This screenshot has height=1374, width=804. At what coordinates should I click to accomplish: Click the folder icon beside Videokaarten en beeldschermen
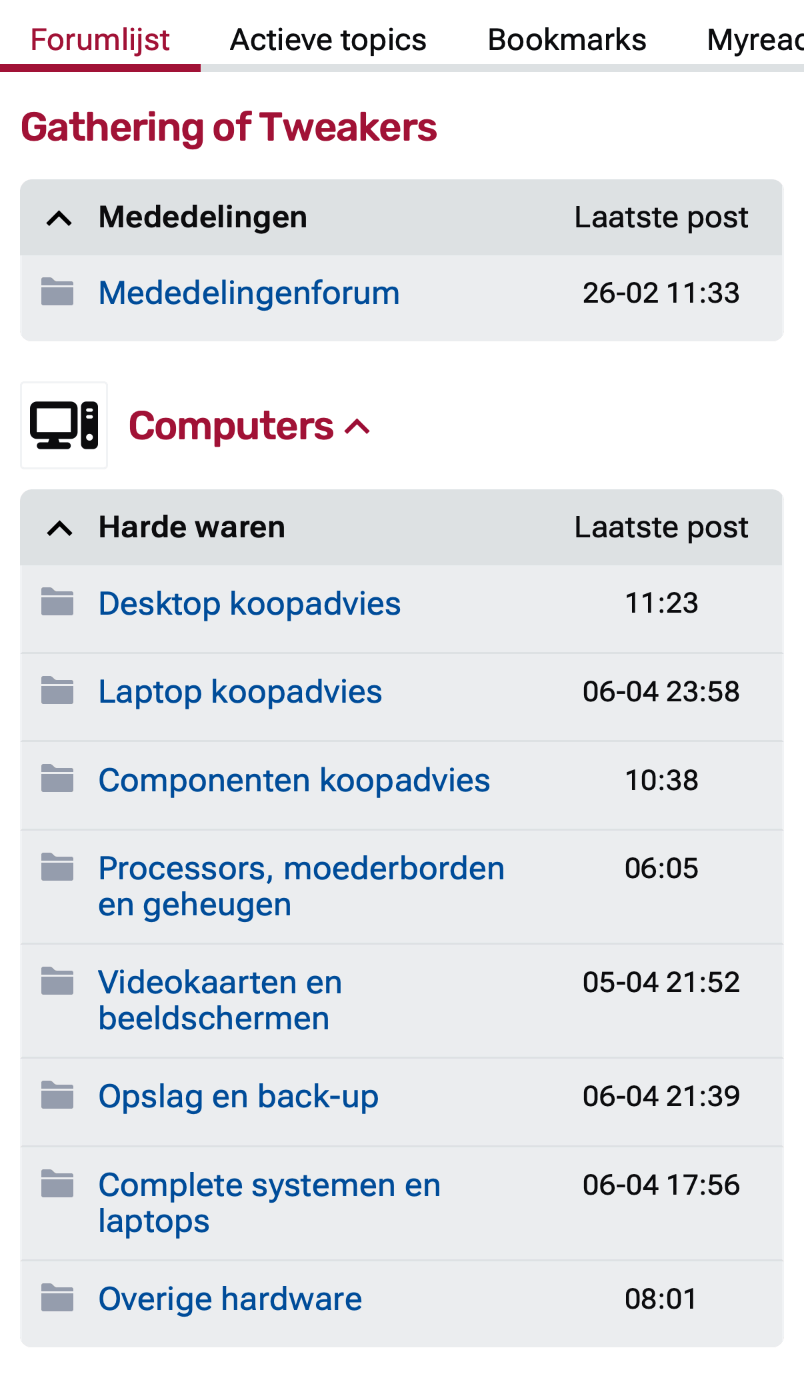click(58, 980)
